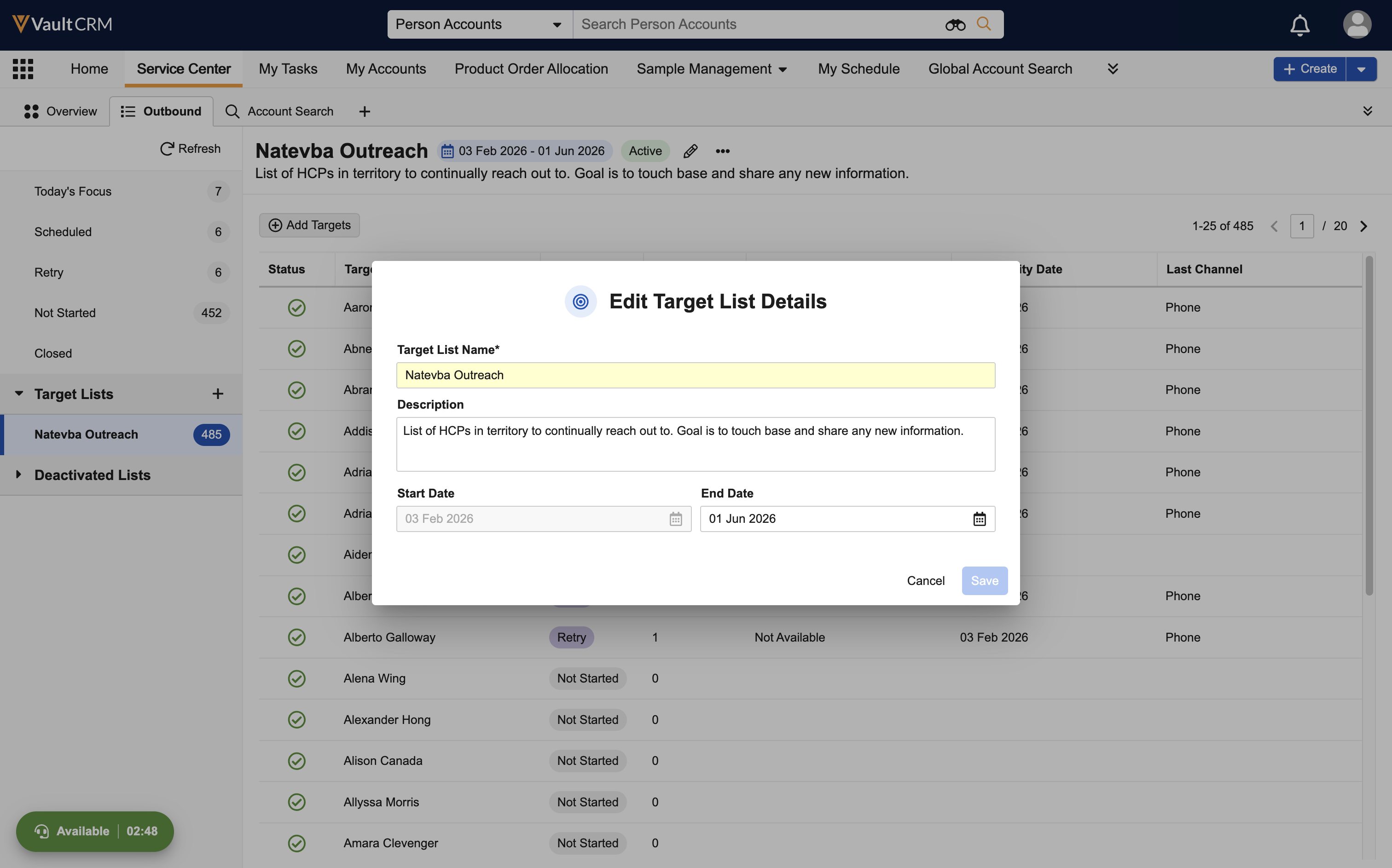Click the pencil edit icon beside Active
Screen dimensions: 1392x868
(x=690, y=151)
